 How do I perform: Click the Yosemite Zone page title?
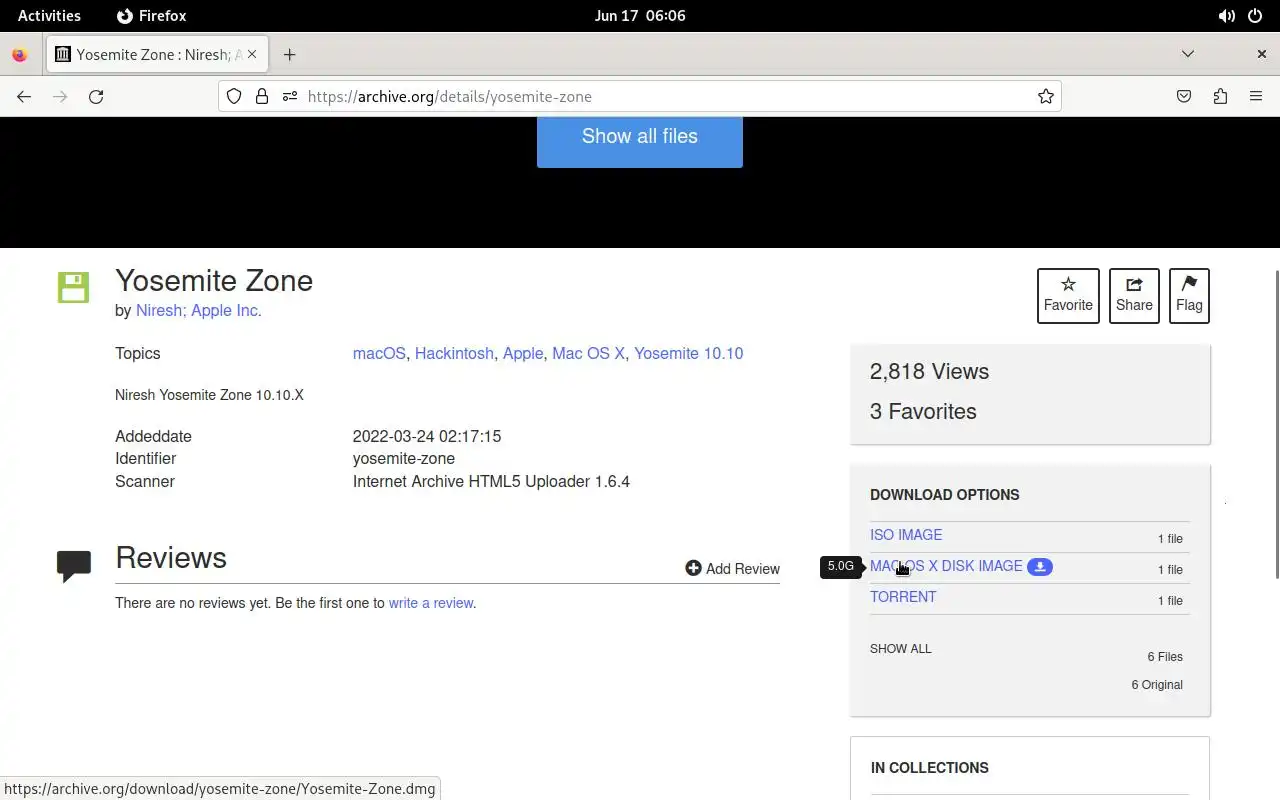[x=214, y=281]
